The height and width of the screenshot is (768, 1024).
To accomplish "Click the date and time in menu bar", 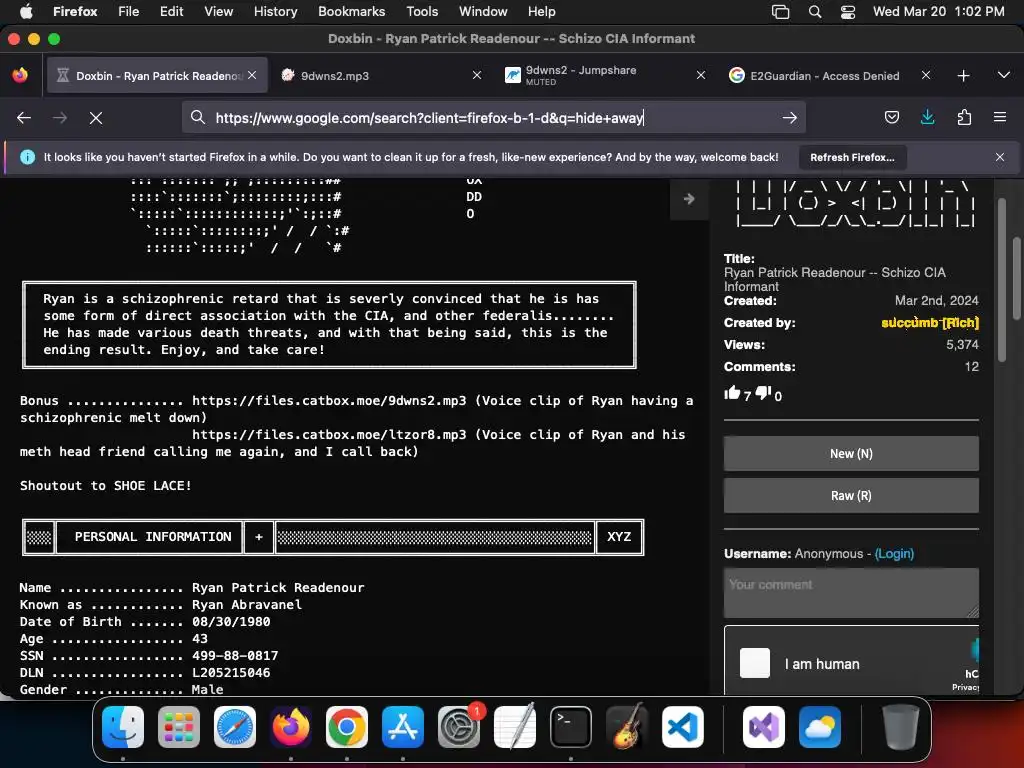I will (938, 11).
